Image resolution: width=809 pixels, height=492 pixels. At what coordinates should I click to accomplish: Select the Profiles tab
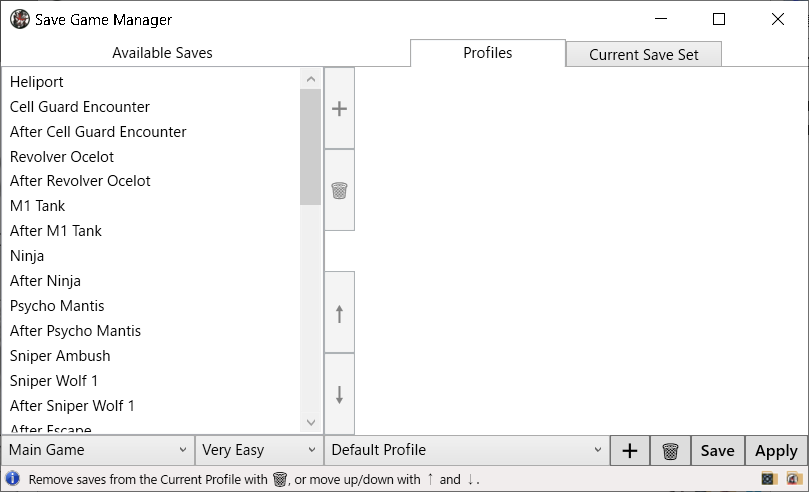(x=488, y=53)
